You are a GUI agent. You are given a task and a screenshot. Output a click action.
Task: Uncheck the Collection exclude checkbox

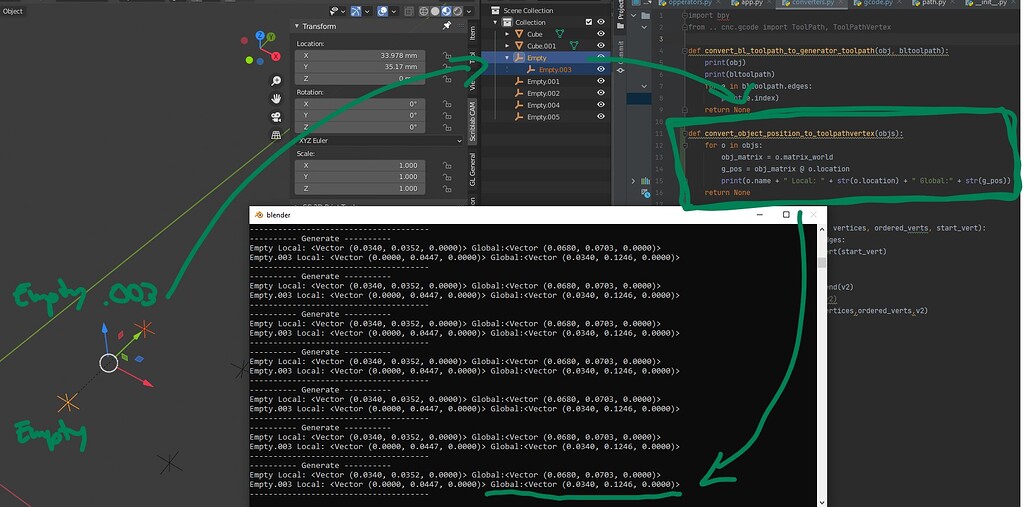tap(589, 22)
